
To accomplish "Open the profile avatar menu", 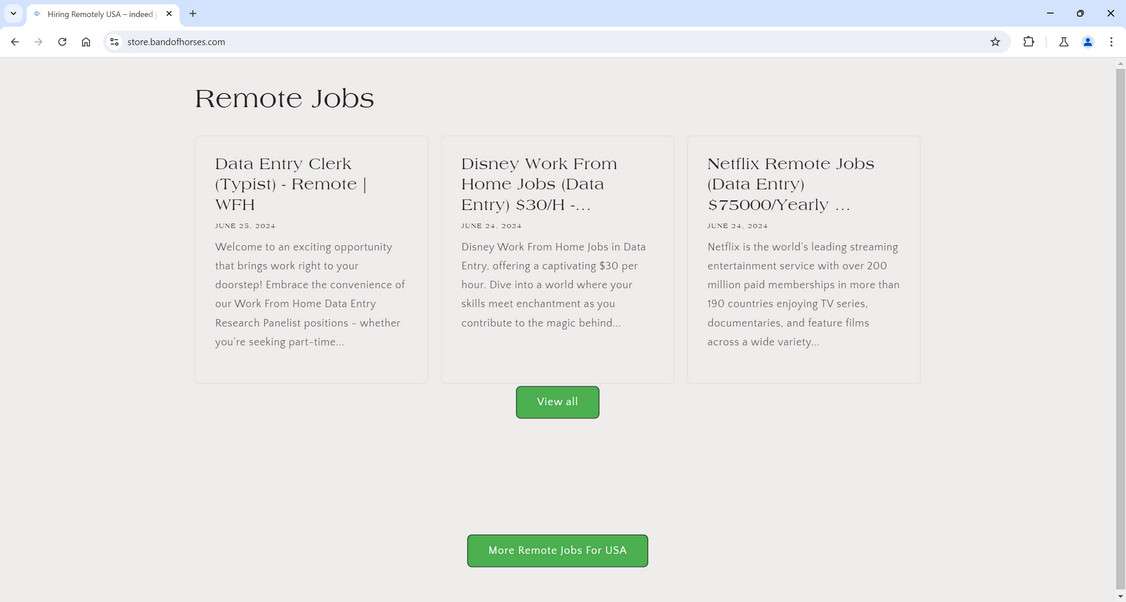I will pos(1087,42).
